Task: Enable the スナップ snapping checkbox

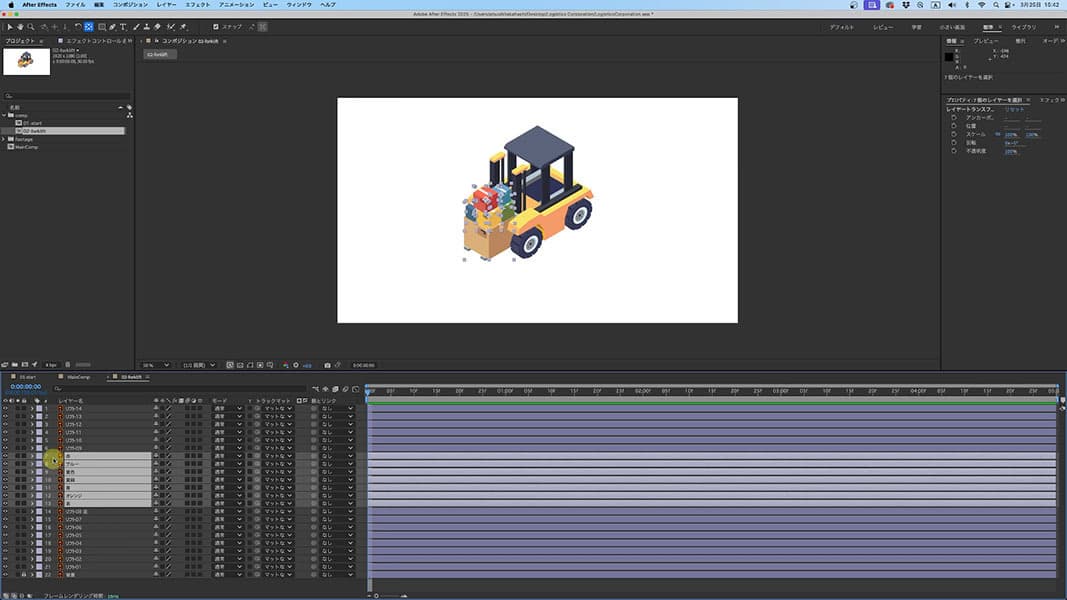Action: pos(216,27)
